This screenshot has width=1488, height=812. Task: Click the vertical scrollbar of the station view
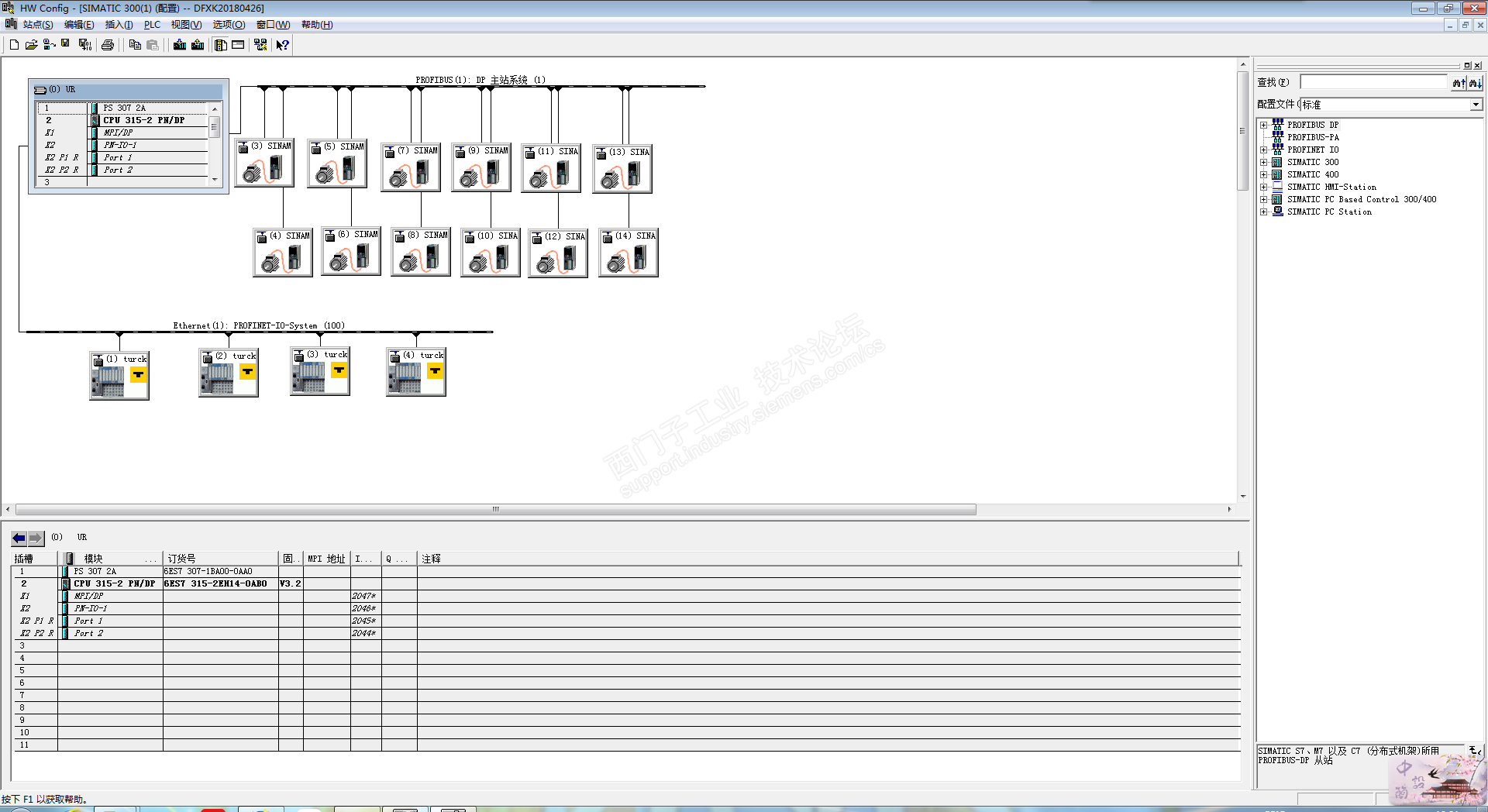click(1242, 129)
